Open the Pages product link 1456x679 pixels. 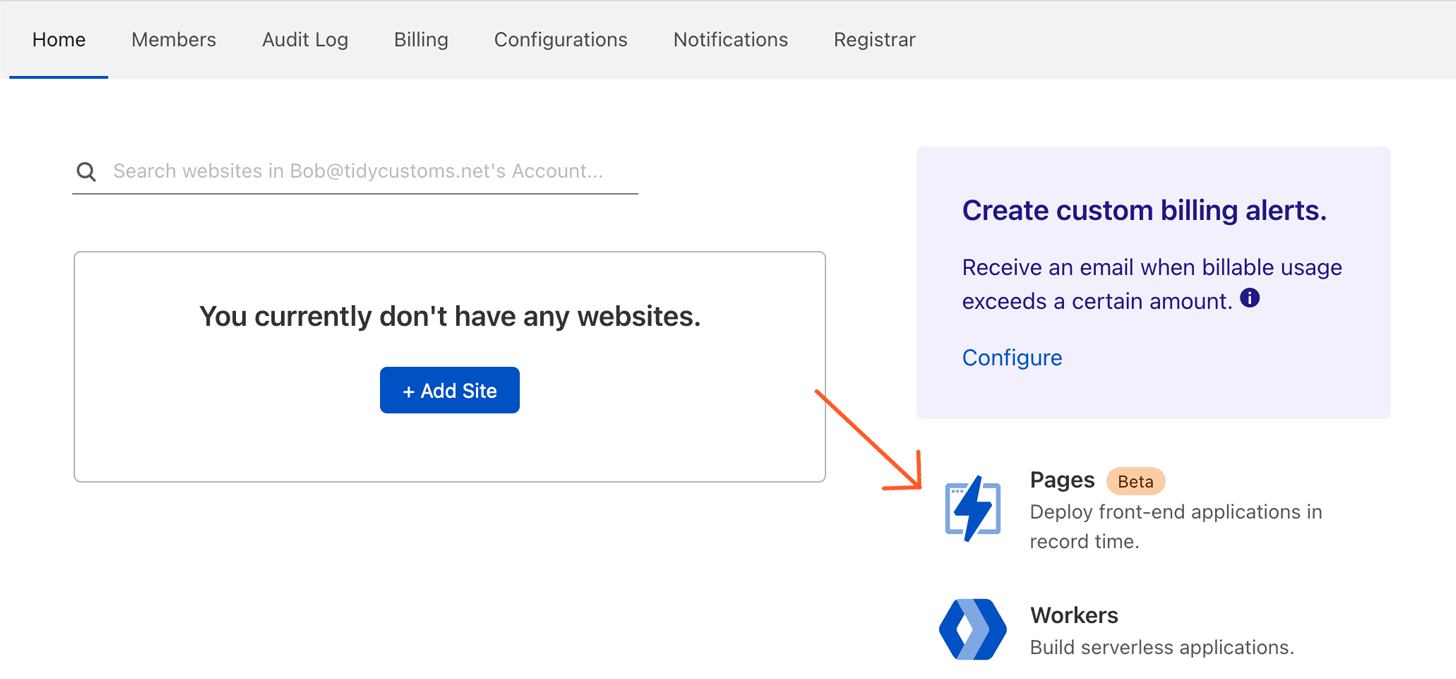(1062, 480)
